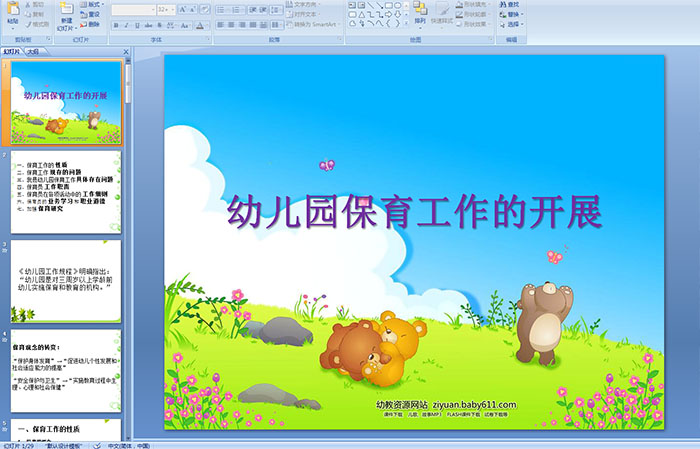Click the Delete (删除) slide icon

pyautogui.click(x=83, y=24)
